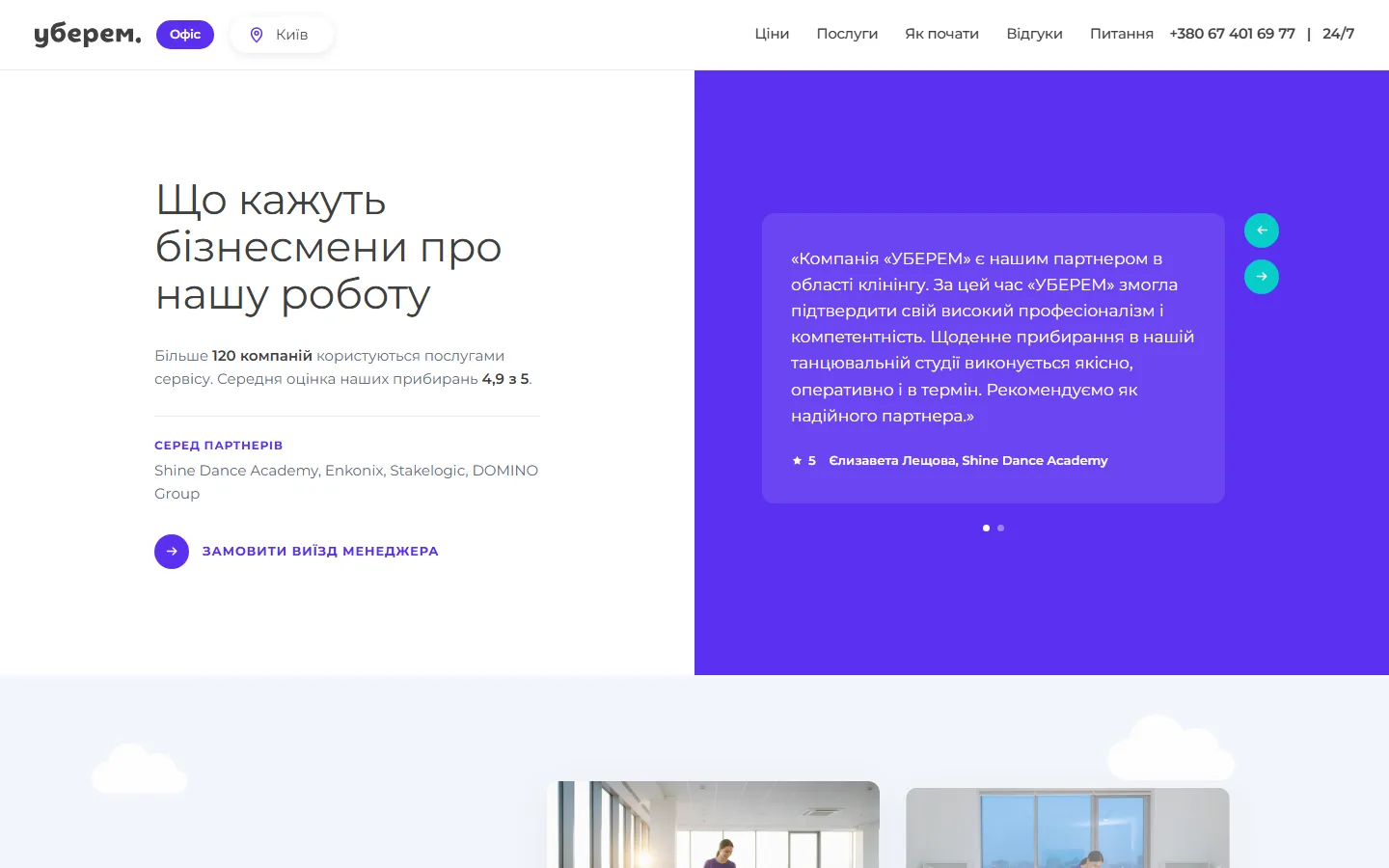Show previous review with left arrow

[1262, 231]
